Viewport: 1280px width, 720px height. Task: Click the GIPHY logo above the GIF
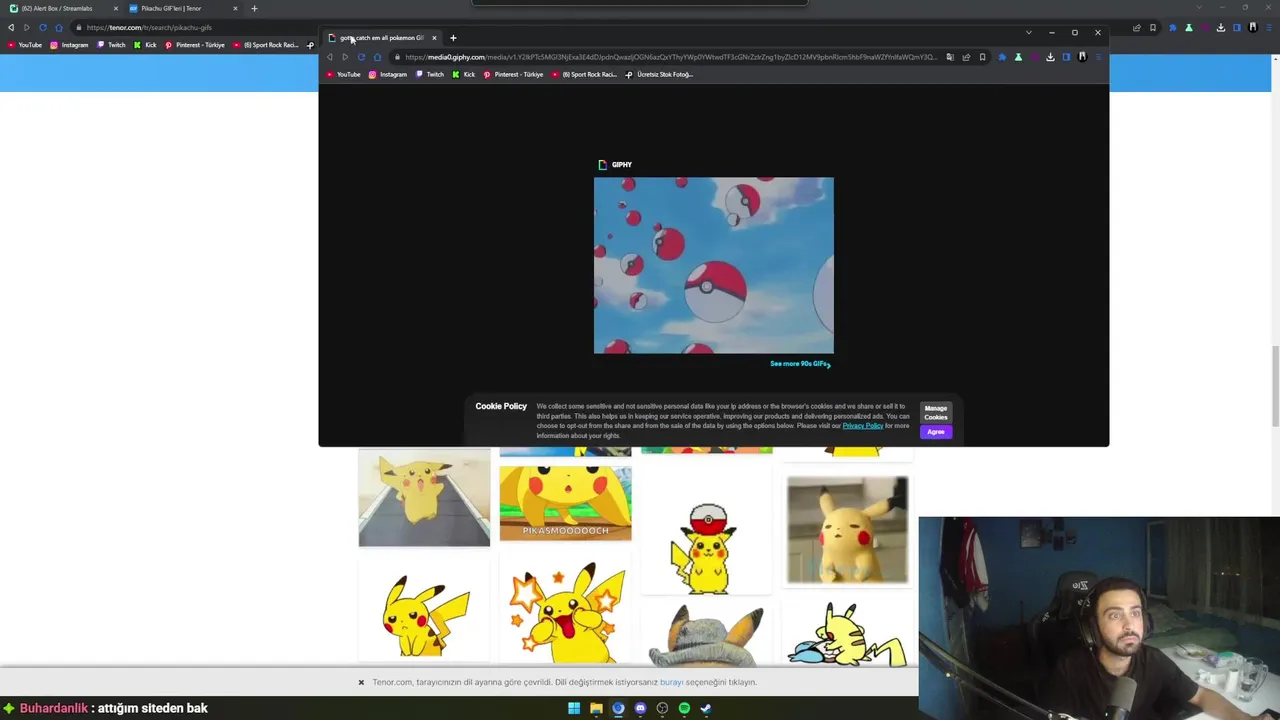point(615,165)
